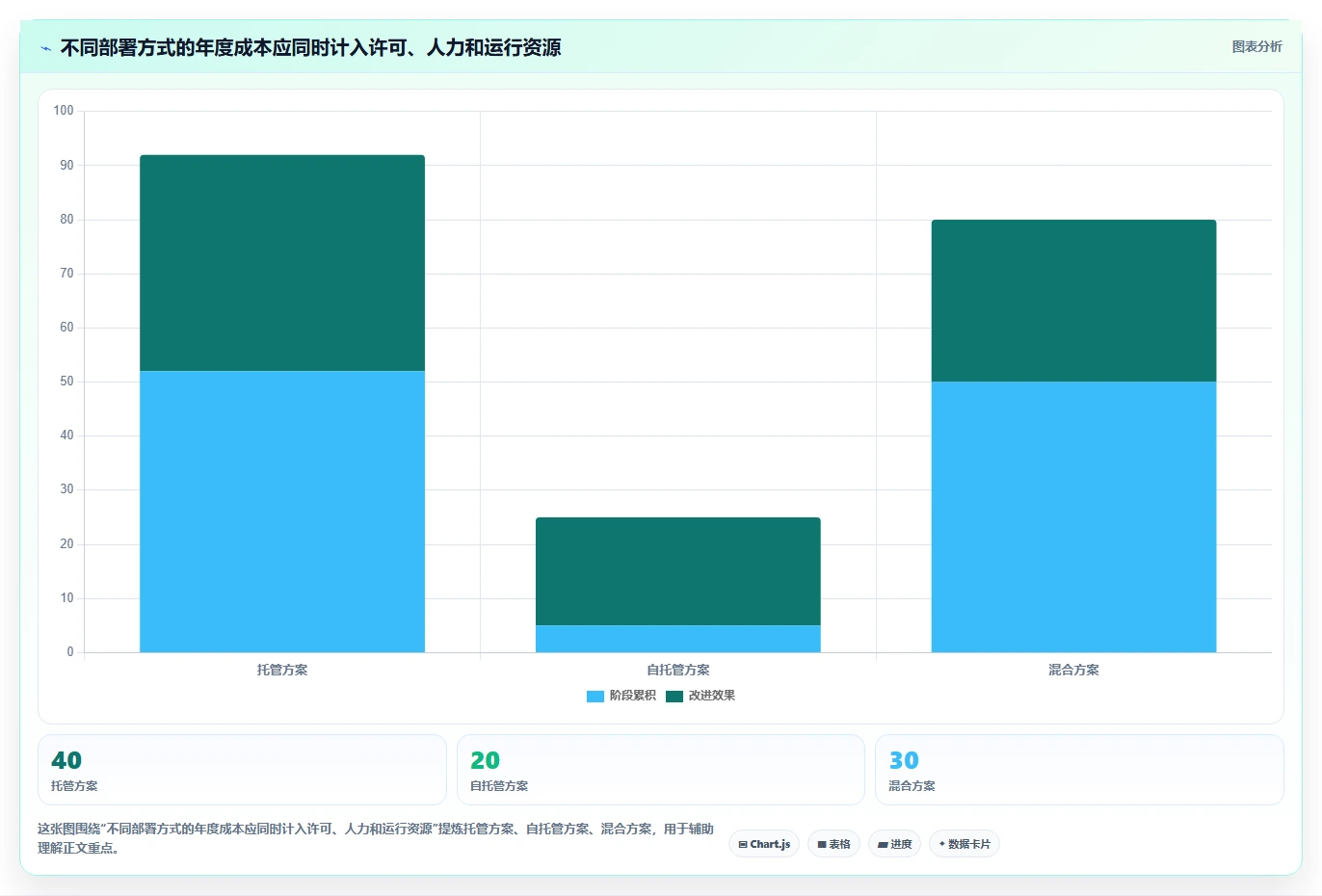The width and height of the screenshot is (1322, 896).
Task: Click the icon in the 进度 tag
Action: coord(883,845)
